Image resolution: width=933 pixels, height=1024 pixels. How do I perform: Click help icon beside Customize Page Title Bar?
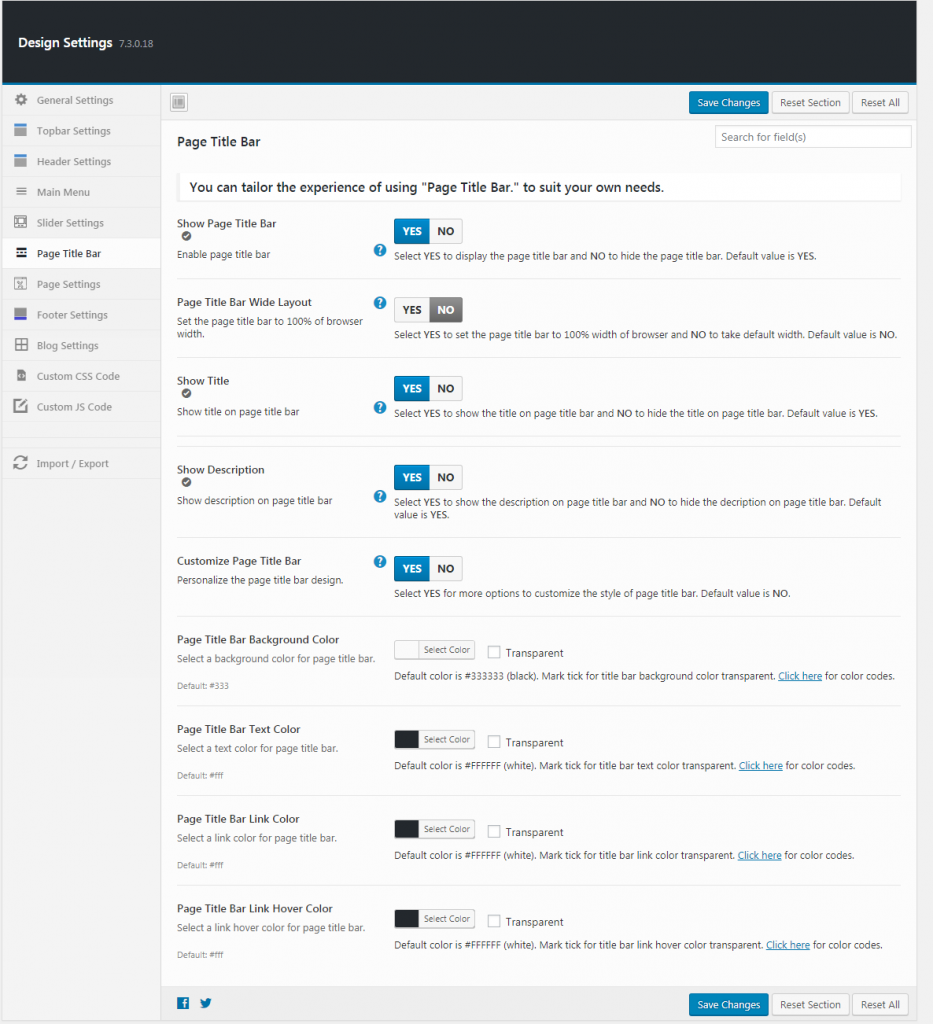coord(379,562)
